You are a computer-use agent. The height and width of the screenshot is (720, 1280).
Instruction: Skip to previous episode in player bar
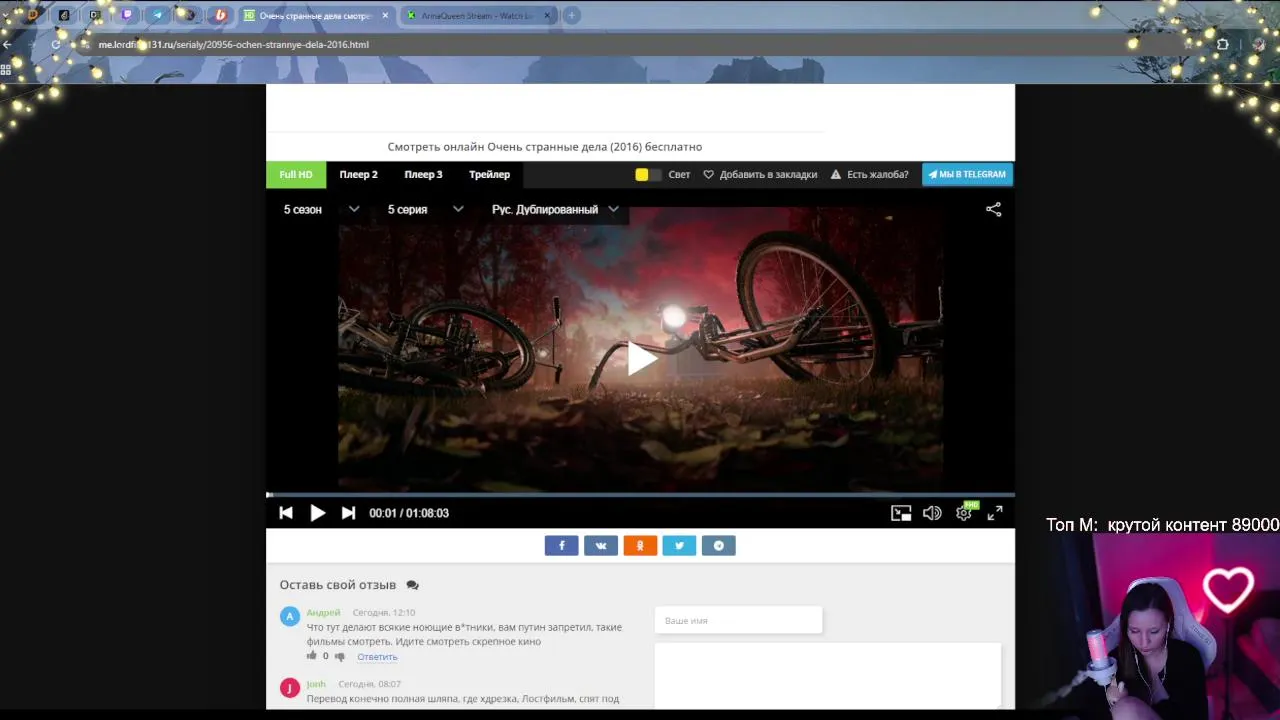[x=286, y=513]
